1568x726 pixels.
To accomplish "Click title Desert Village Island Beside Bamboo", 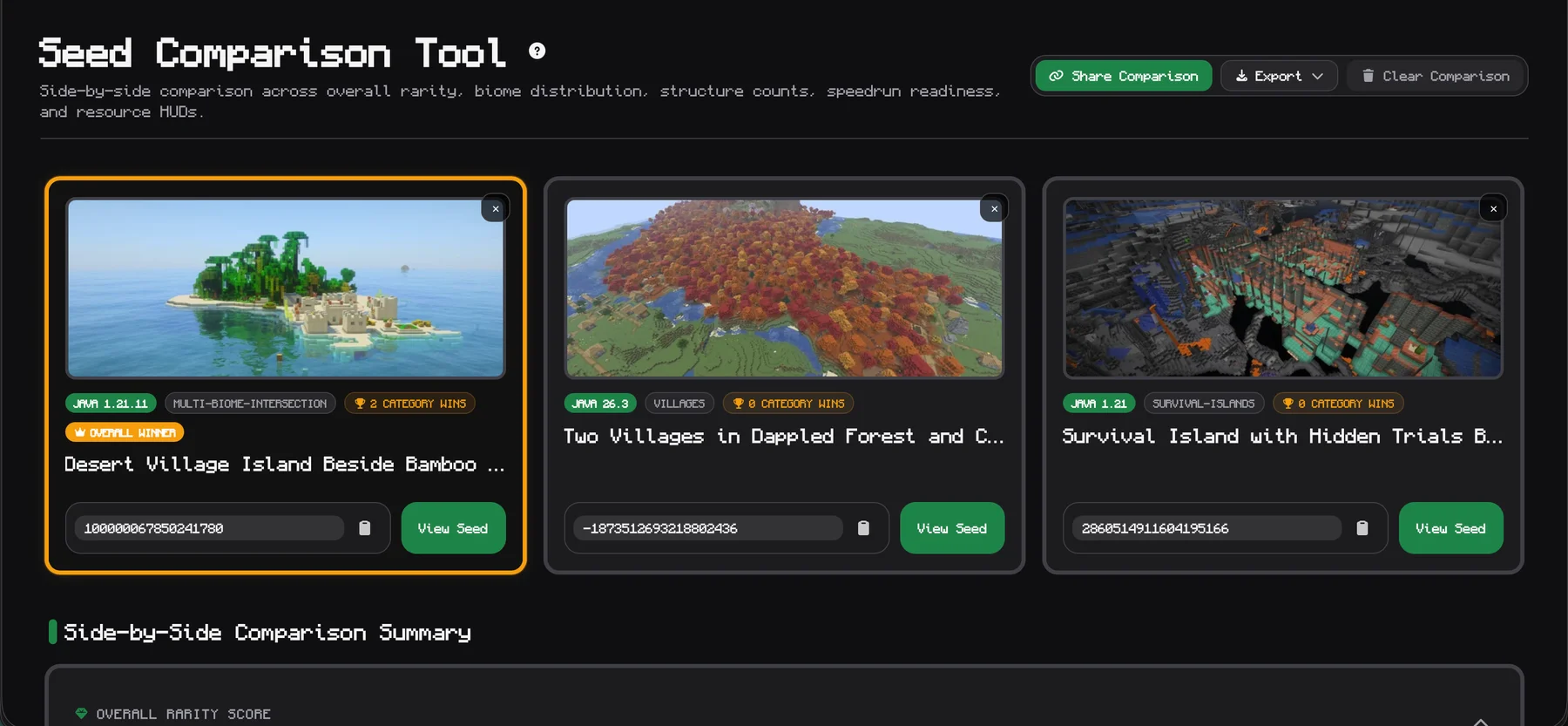I will [285, 465].
